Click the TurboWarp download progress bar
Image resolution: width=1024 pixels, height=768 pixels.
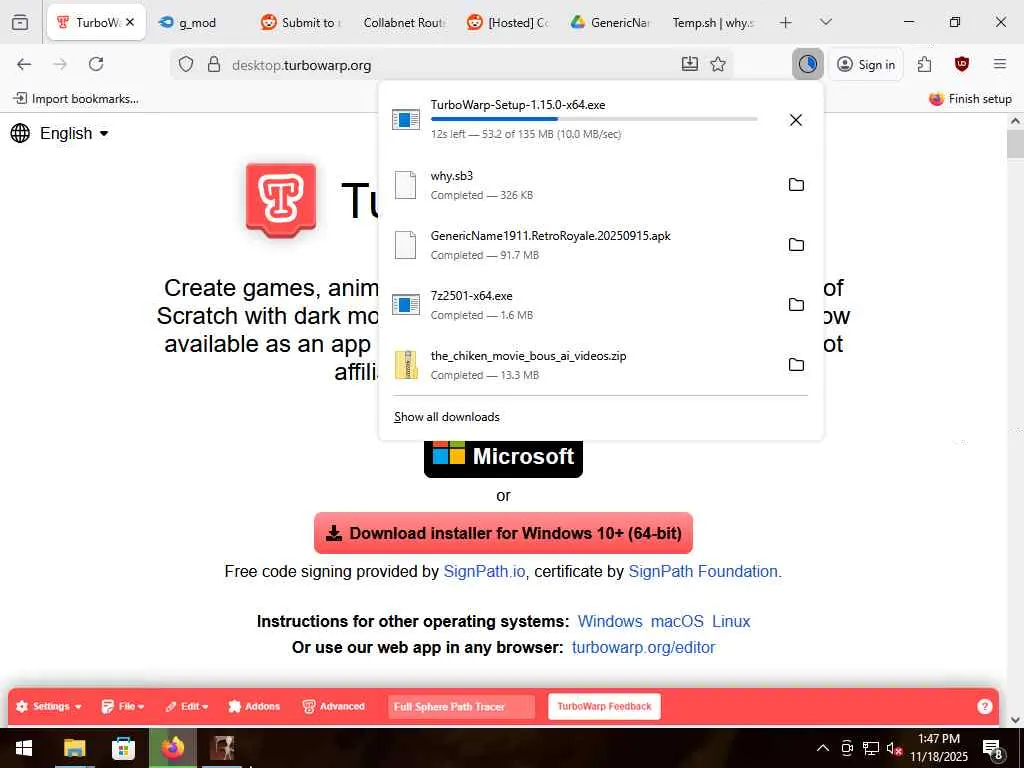click(594, 119)
